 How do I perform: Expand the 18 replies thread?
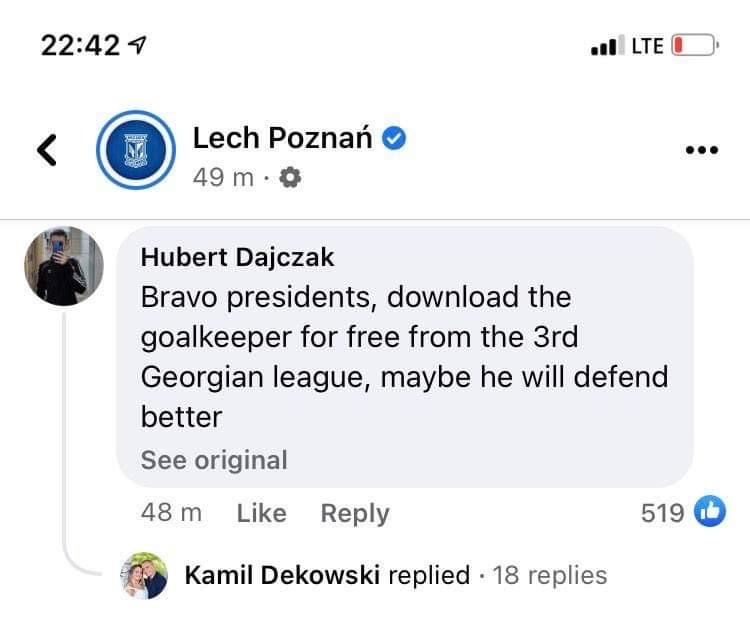coord(550,575)
